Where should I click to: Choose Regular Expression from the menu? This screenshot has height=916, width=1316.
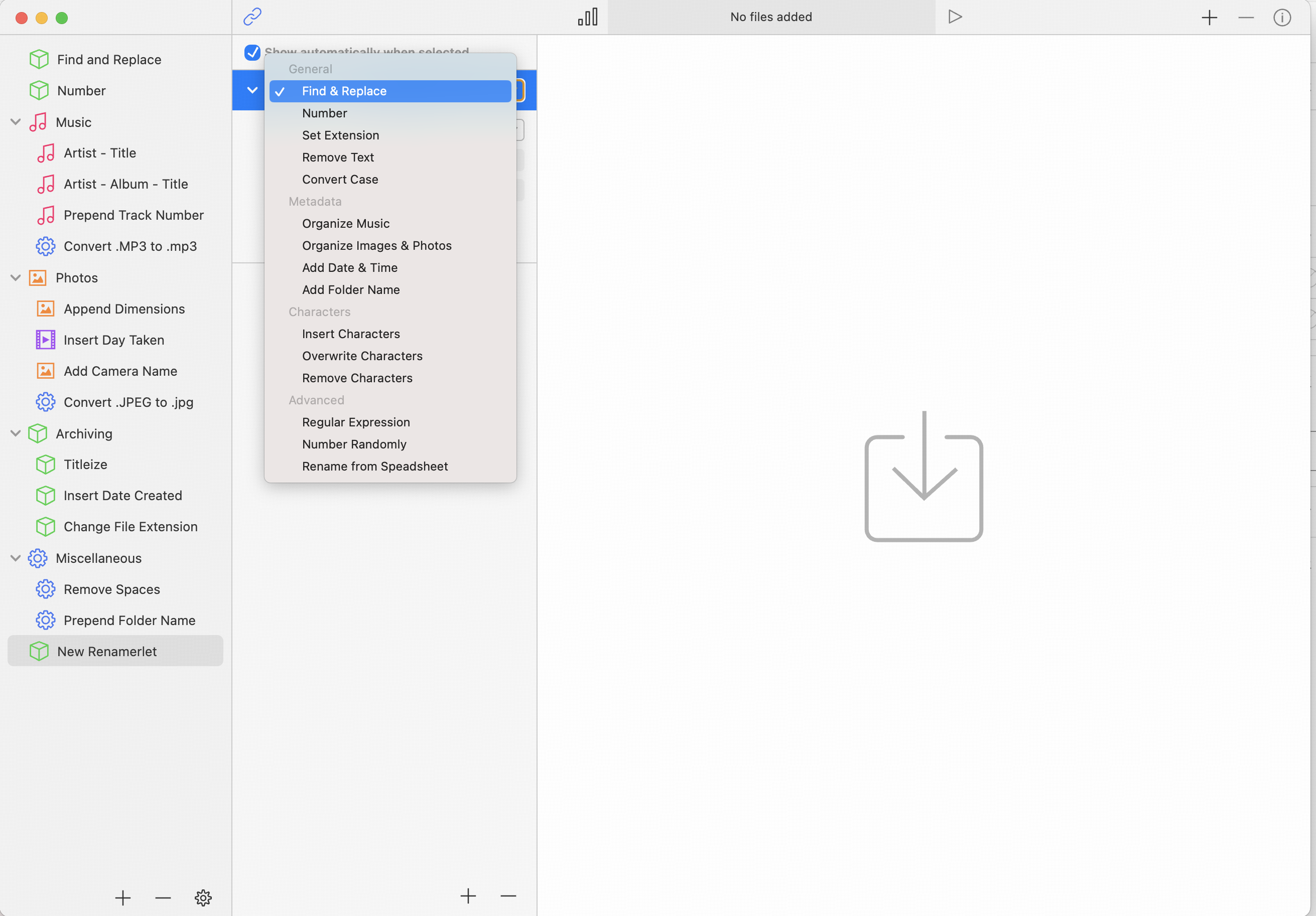click(x=355, y=422)
